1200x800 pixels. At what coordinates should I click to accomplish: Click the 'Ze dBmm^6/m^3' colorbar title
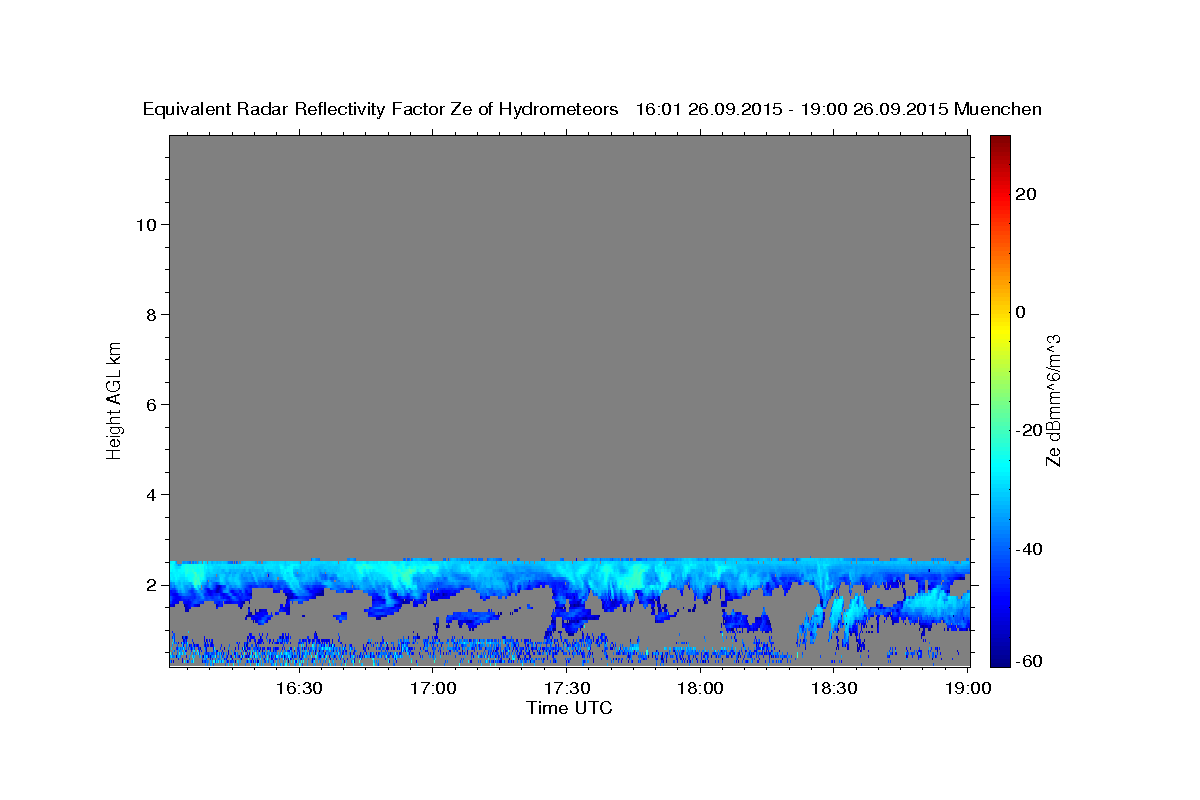point(1053,400)
